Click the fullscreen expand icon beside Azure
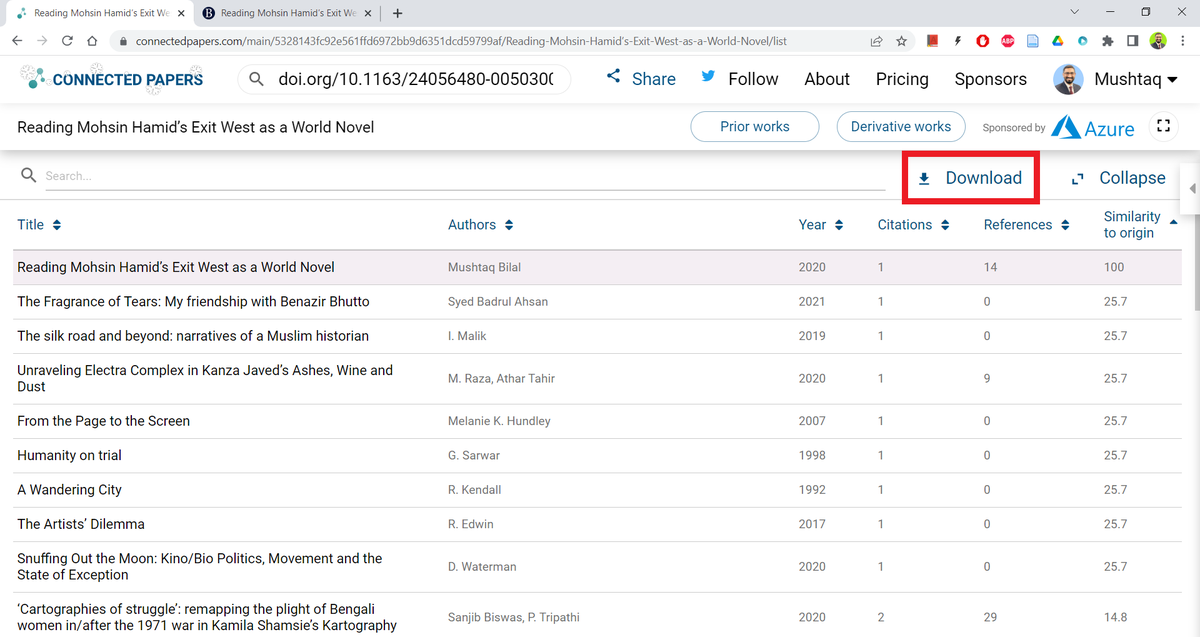The height and width of the screenshot is (637, 1200). pyautogui.click(x=1163, y=126)
